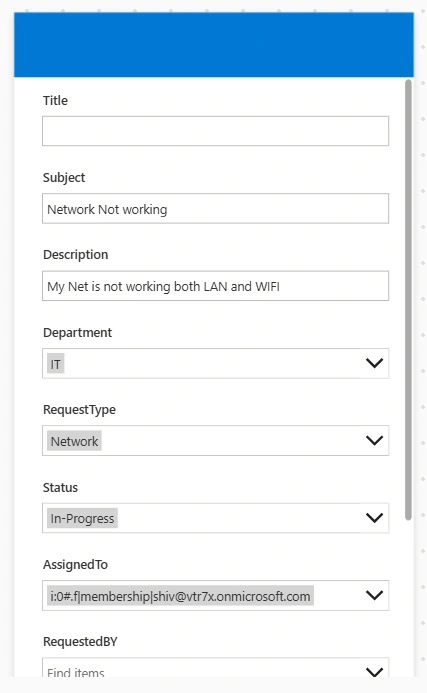Click the Network tag in RequestType

(x=74, y=441)
